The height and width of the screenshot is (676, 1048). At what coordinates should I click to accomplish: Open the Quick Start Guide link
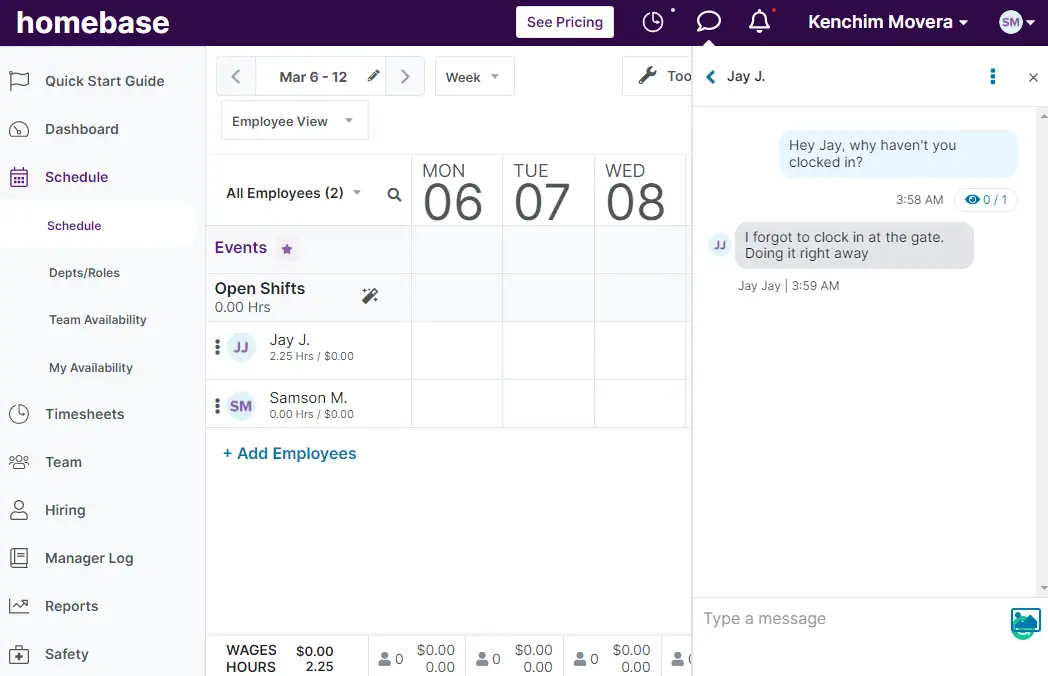point(104,81)
